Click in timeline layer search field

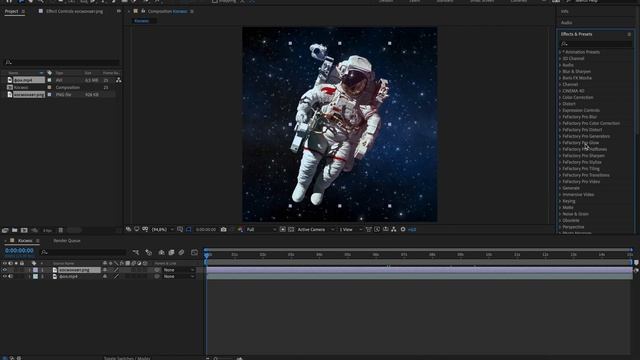pos(84,253)
